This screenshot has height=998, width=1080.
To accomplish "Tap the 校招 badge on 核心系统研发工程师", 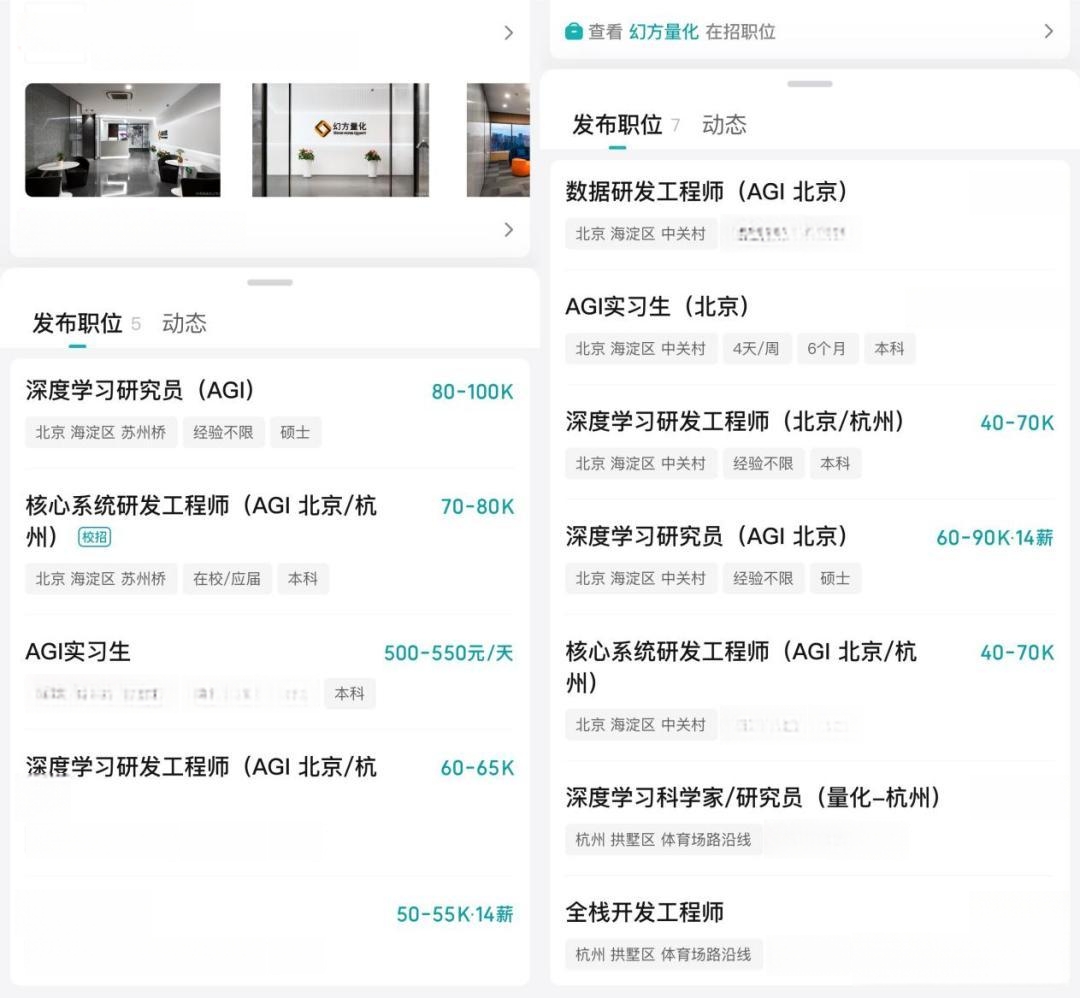I will click(x=94, y=537).
